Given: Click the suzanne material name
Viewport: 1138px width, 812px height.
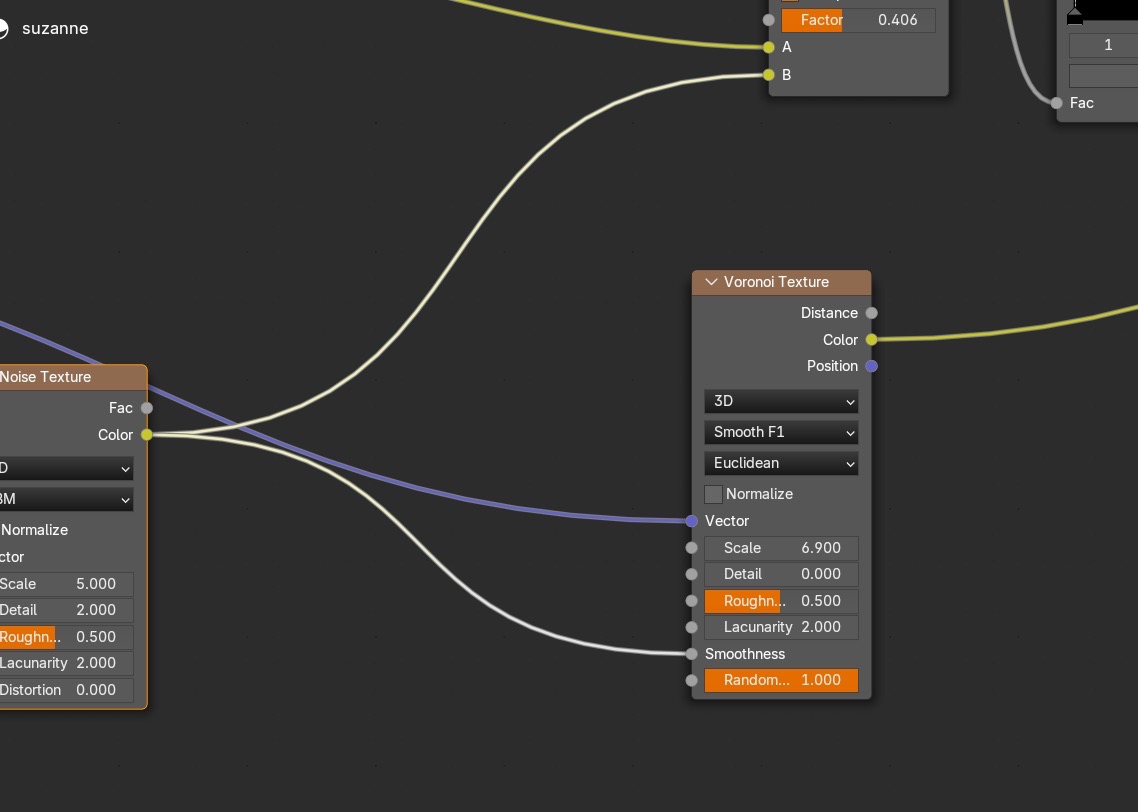Looking at the screenshot, I should [x=55, y=29].
